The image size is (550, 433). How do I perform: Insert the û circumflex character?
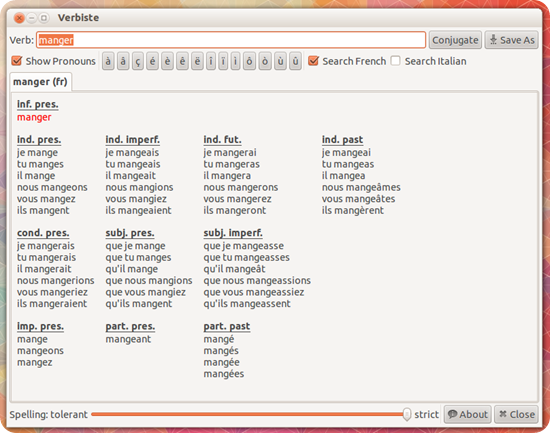click(x=296, y=61)
